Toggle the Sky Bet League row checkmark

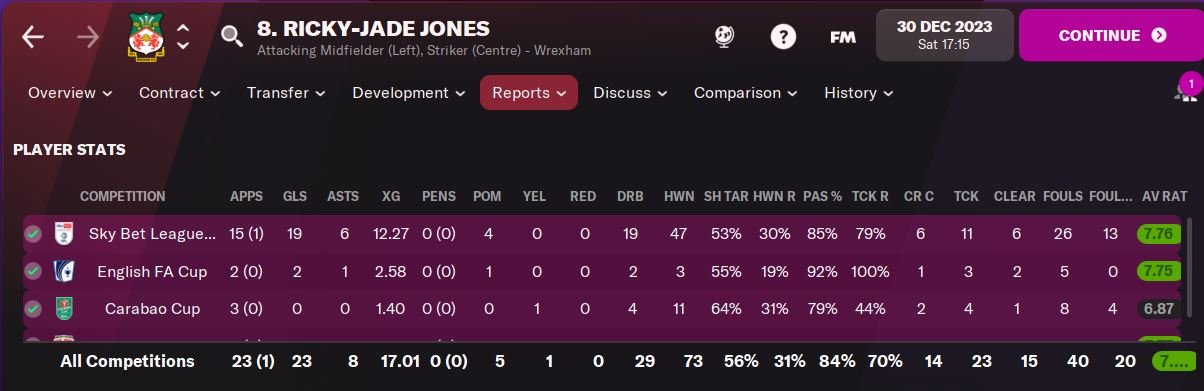[x=34, y=234]
